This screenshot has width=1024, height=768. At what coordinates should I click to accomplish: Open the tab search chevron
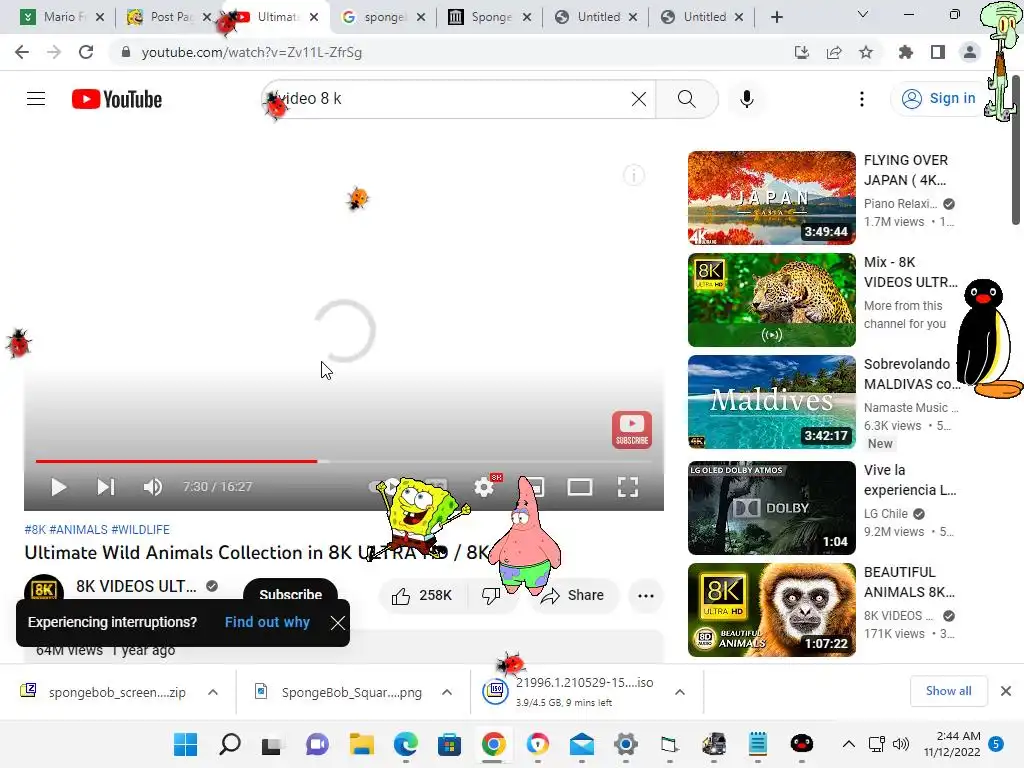click(x=863, y=14)
